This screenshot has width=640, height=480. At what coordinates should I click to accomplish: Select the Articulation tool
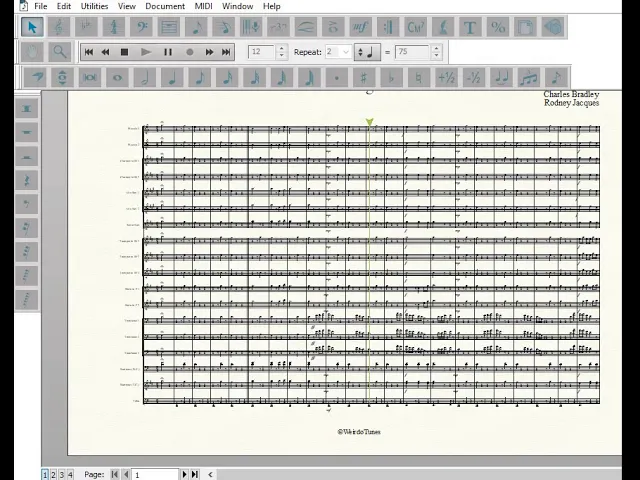333,27
